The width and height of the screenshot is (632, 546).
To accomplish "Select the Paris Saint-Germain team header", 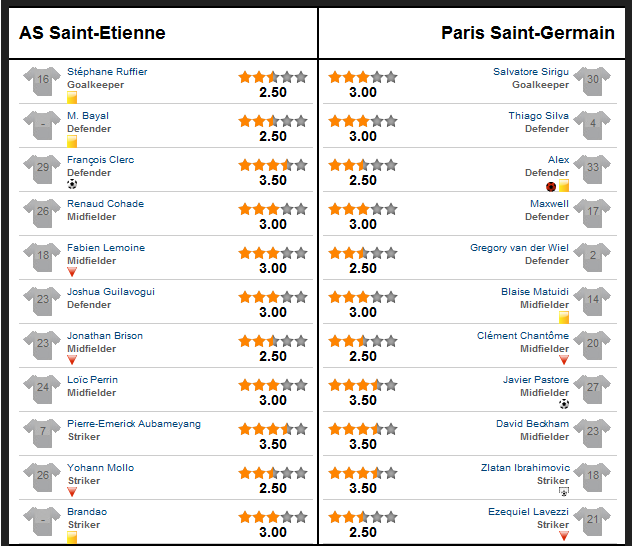I will coord(528,33).
